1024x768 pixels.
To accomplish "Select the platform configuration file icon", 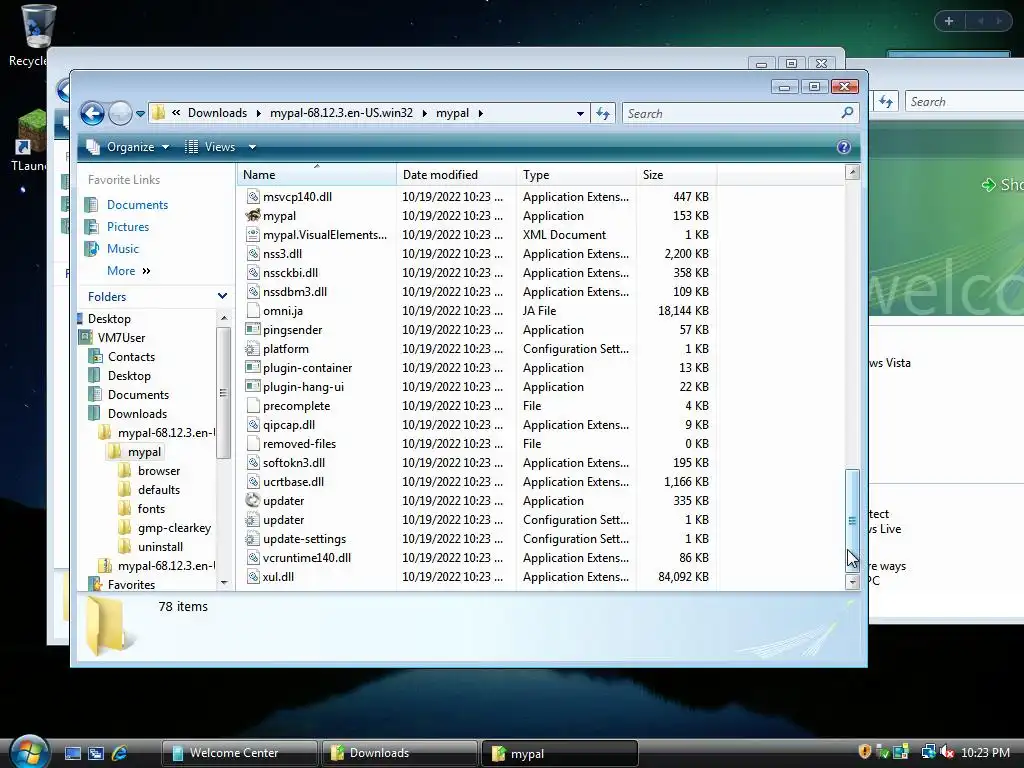I will pyautogui.click(x=253, y=349).
